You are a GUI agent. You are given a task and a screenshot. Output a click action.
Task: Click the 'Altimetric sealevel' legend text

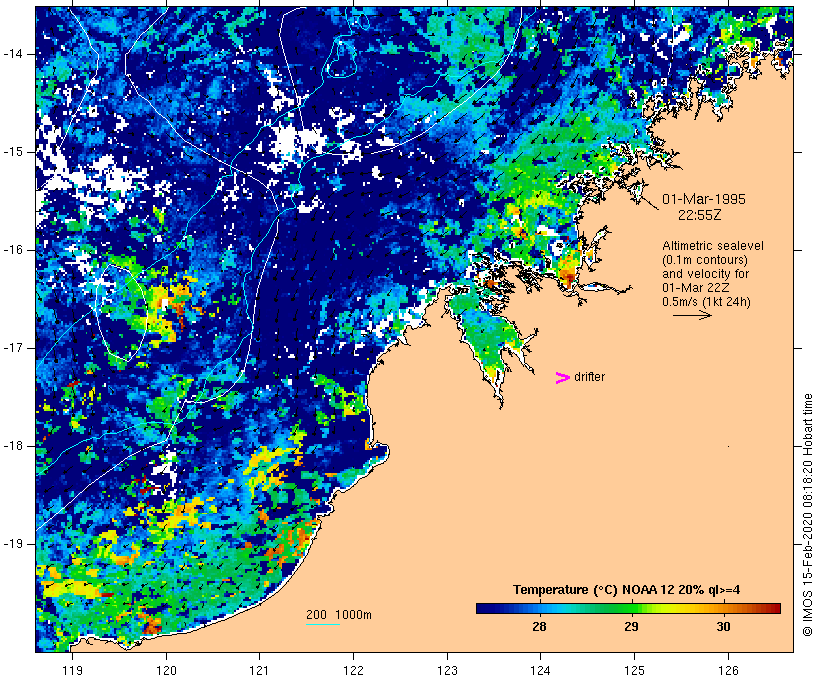(x=713, y=246)
